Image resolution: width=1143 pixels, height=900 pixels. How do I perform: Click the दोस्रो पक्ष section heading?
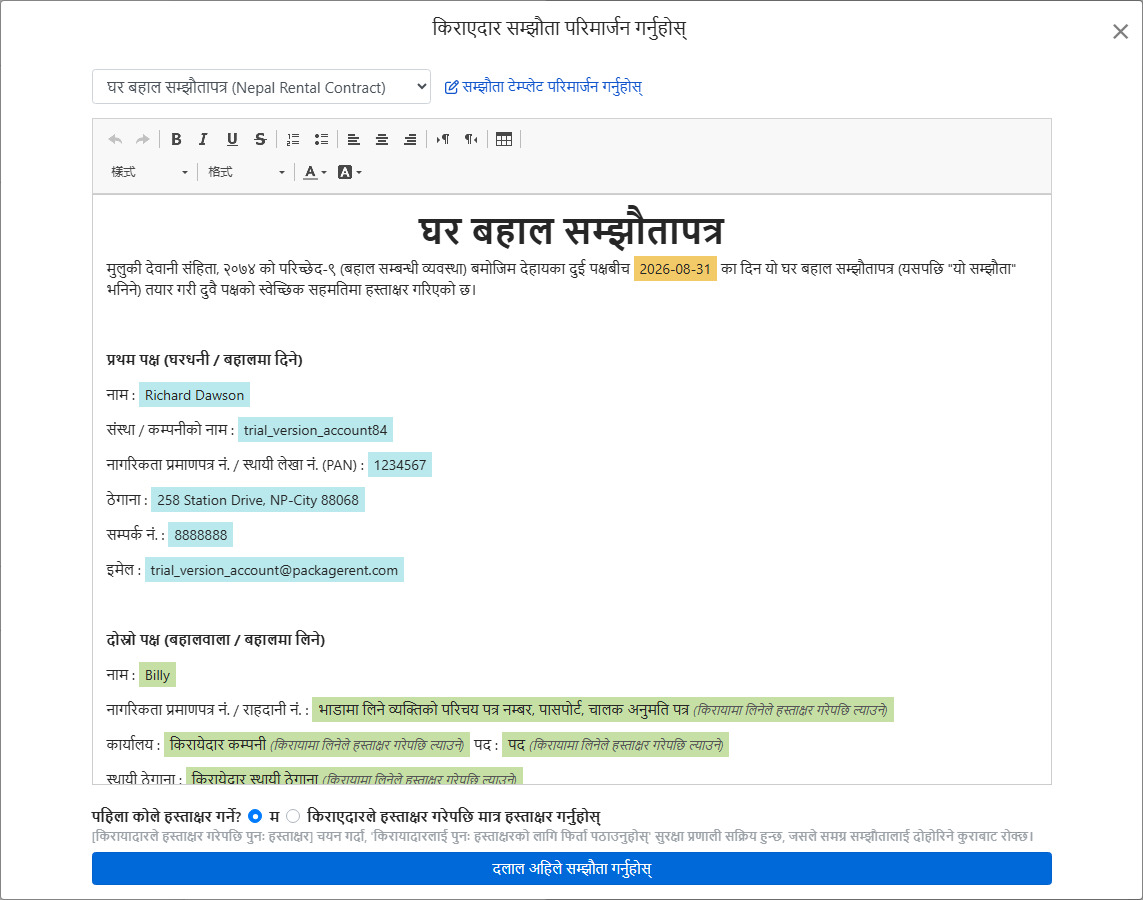click(x=216, y=639)
